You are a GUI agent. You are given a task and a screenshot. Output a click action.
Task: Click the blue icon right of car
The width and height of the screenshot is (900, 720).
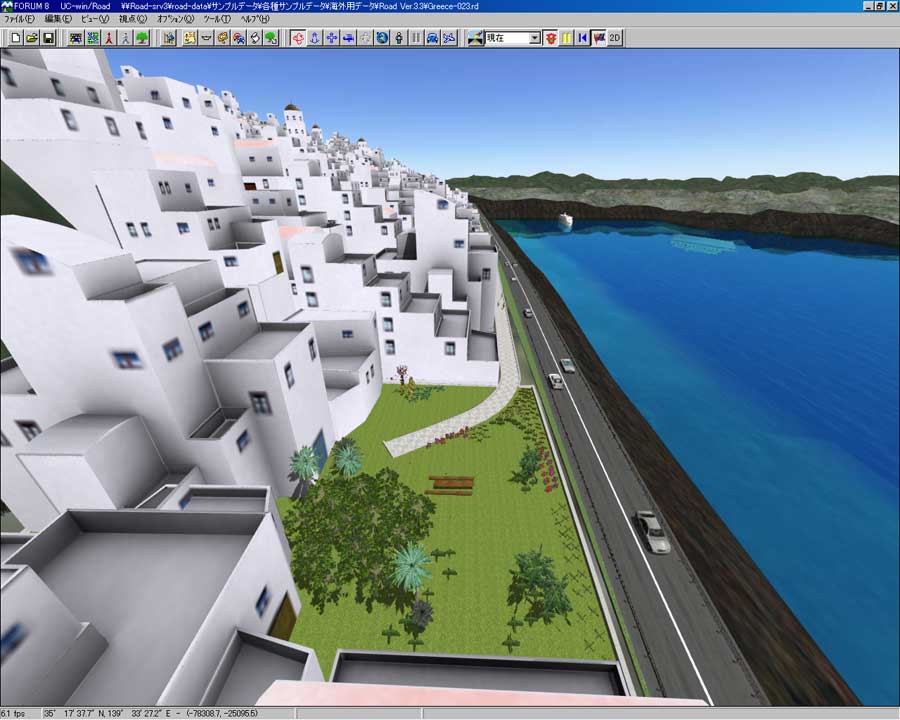pos(449,38)
